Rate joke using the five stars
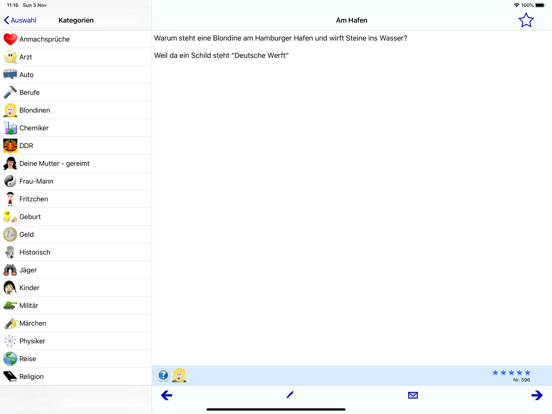The image size is (552, 414). (511, 372)
